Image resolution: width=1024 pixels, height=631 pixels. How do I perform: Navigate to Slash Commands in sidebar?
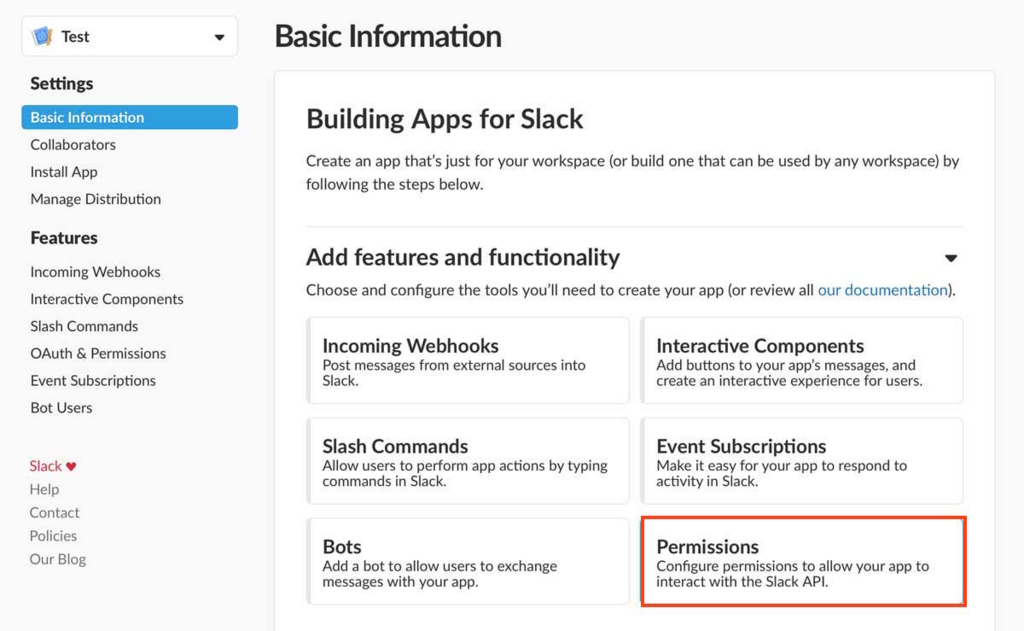coord(84,325)
